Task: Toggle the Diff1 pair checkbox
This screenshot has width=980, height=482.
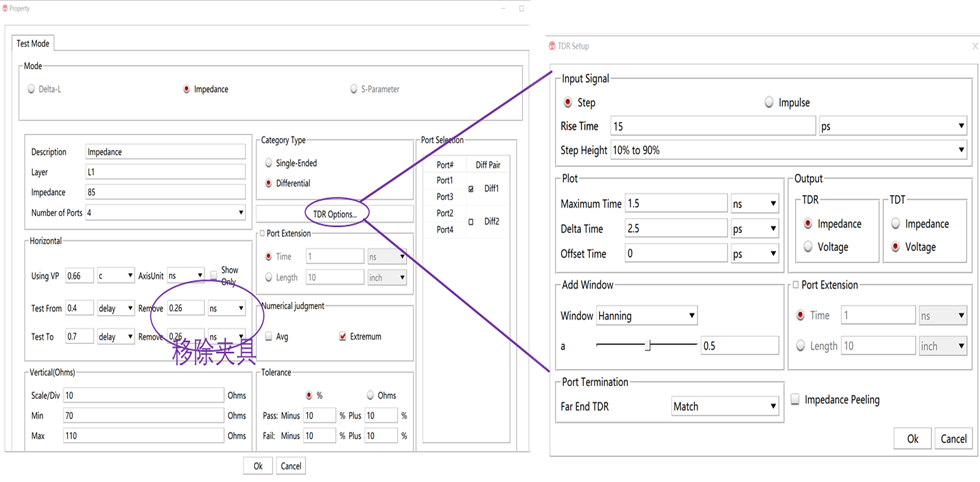Action: pyautogui.click(x=471, y=188)
